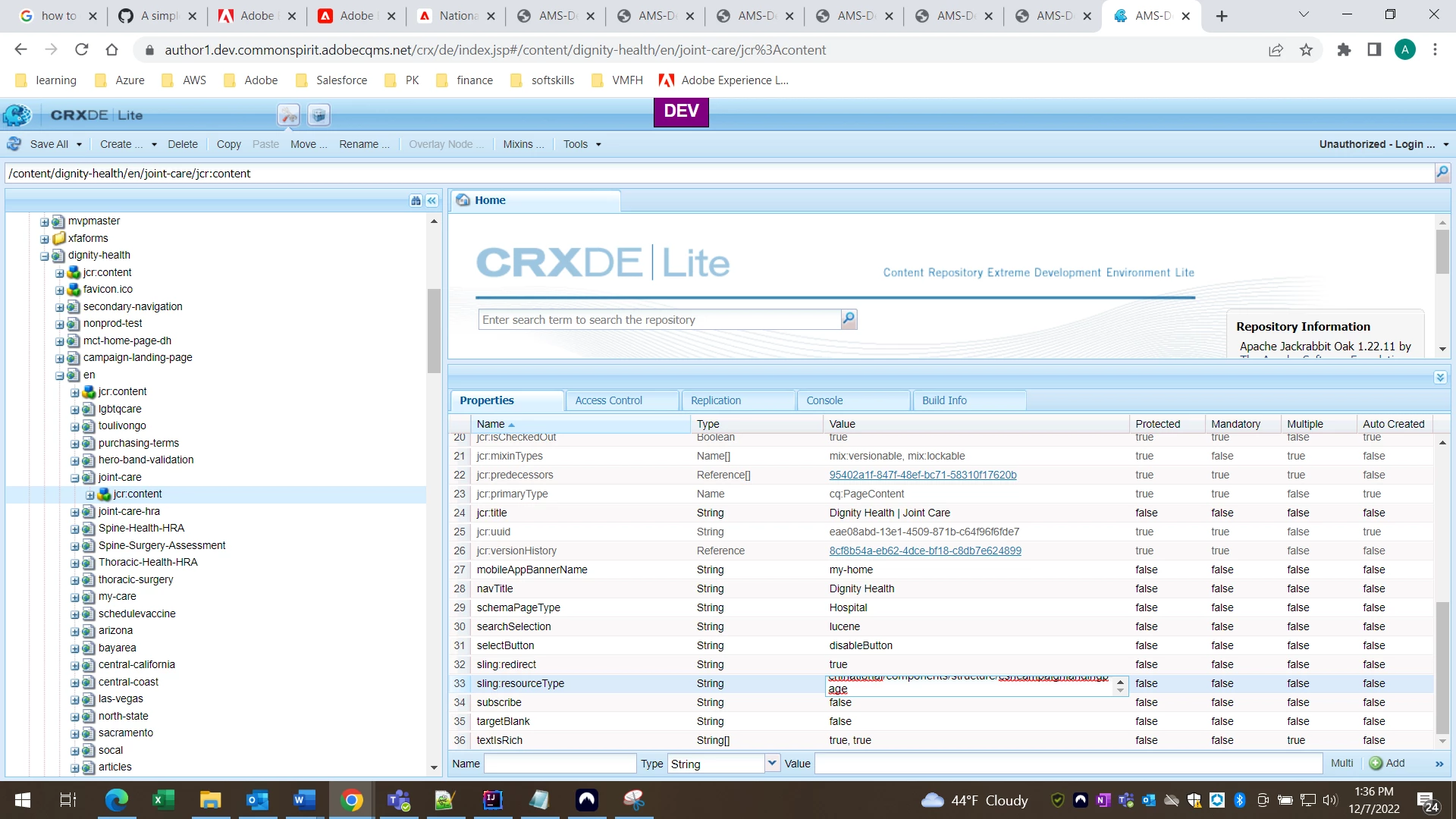Click the binoculars search icon in tree panel
This screenshot has height=819, width=1456.
(x=416, y=201)
